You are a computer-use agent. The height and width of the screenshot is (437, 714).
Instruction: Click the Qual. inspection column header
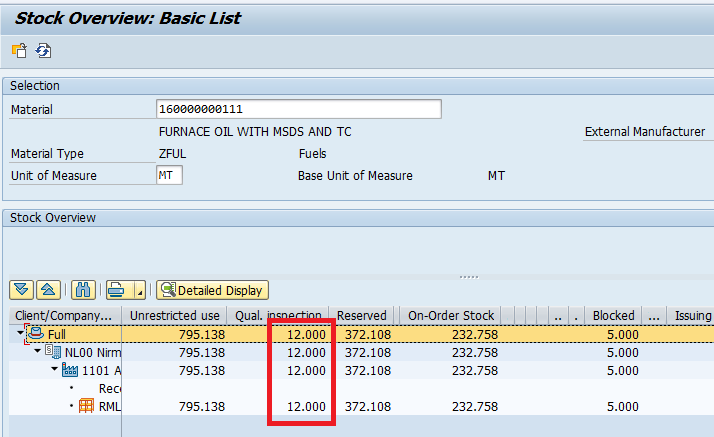pyautogui.click(x=278, y=315)
